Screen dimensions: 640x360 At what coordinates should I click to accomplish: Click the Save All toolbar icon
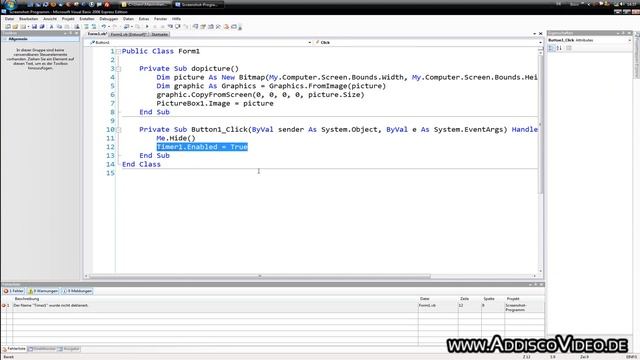(x=42, y=27)
